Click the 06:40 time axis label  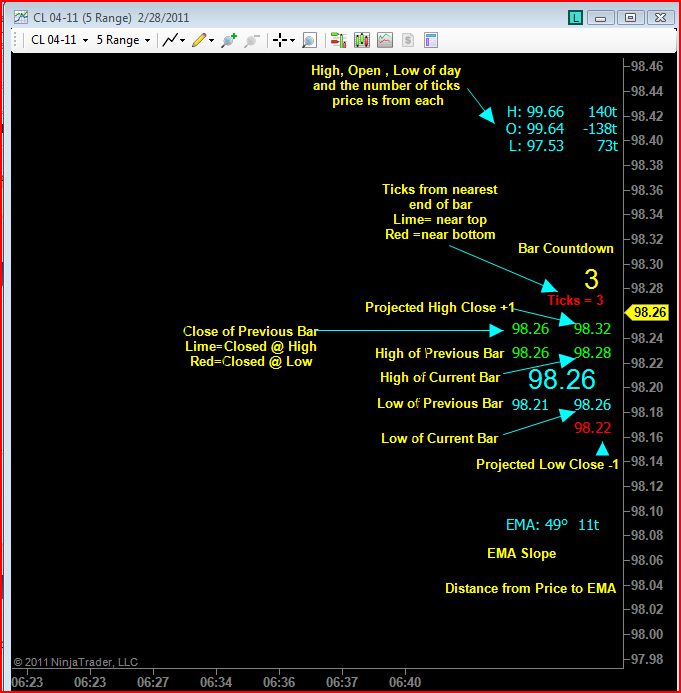click(405, 682)
